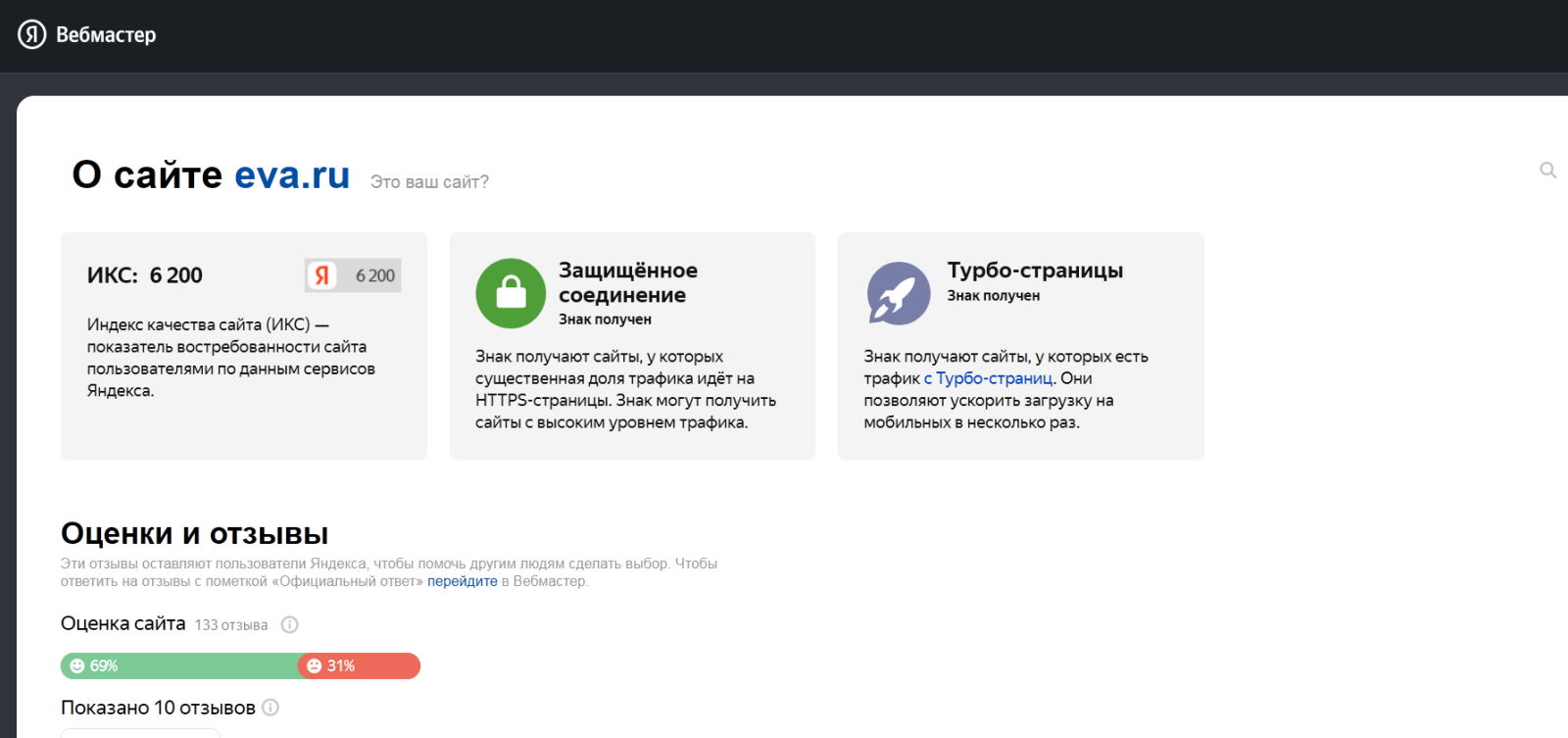Image resolution: width=1568 pixels, height=738 pixels.
Task: Click the sad face icon at 31%
Action: (x=315, y=665)
